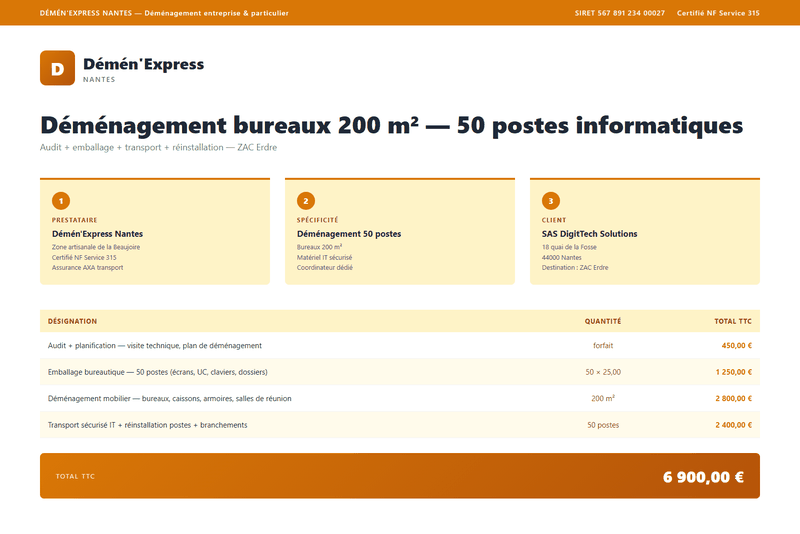Click the 1 250,00 € amount
Viewport: 800px width, 534px height.
pos(733,372)
